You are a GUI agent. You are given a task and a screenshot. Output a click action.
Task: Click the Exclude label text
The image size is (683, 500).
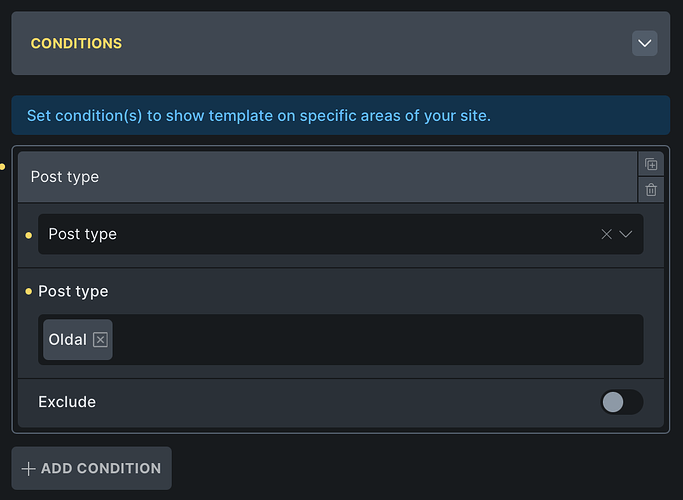tap(67, 402)
